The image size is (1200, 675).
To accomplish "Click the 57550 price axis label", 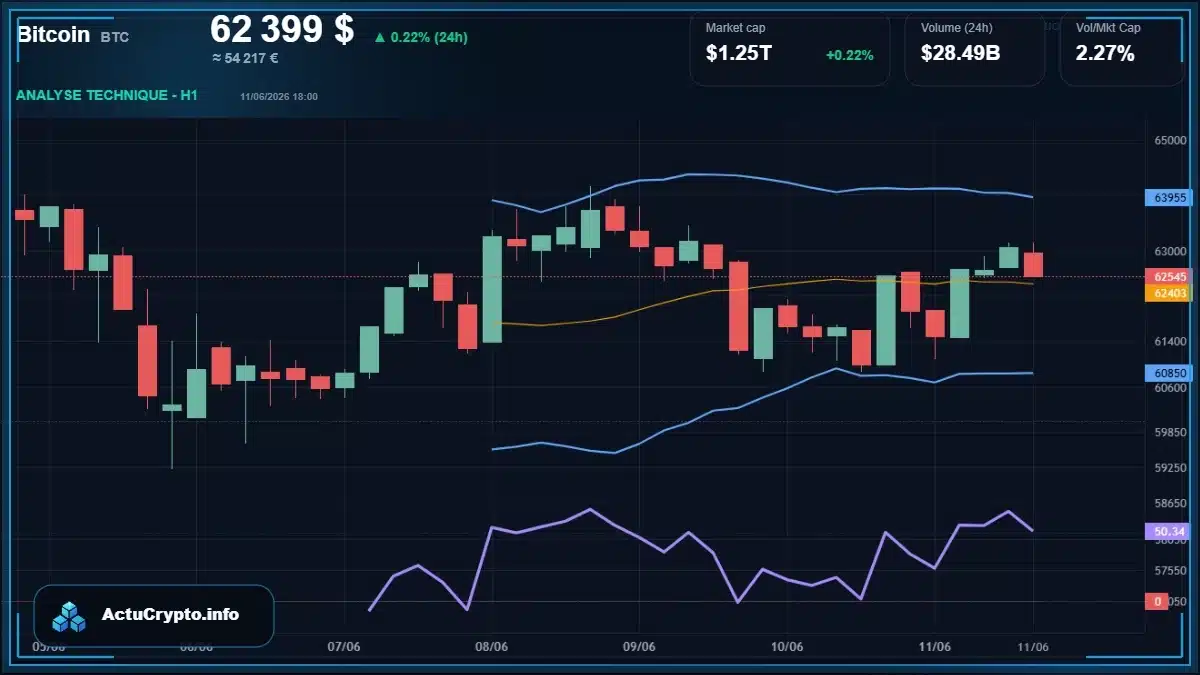I will (1170, 571).
